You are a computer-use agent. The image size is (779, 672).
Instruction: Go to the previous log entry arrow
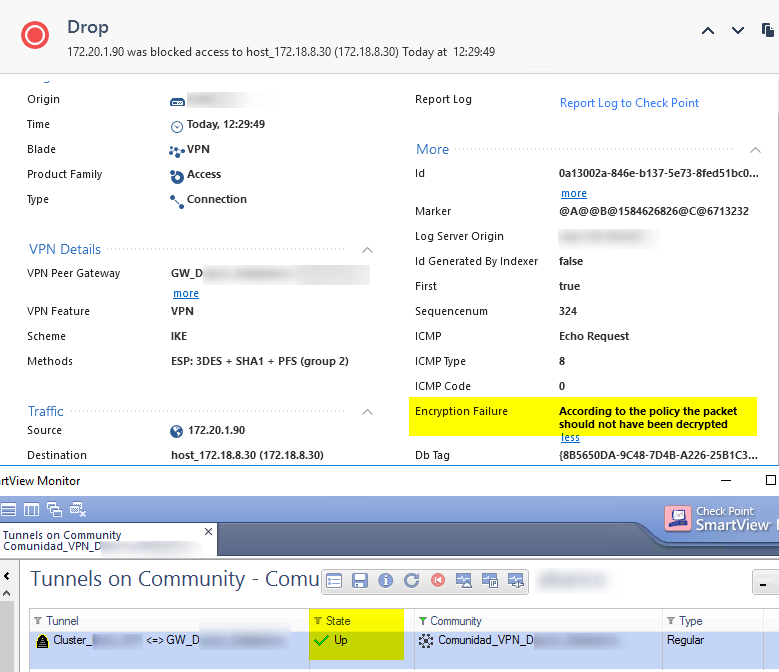tap(708, 31)
